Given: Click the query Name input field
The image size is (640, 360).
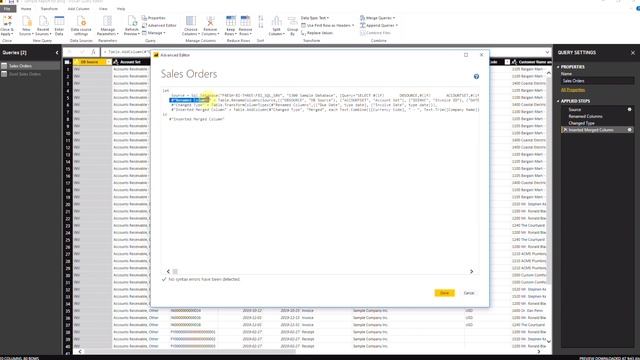Looking at the screenshot, I should coord(597,81).
